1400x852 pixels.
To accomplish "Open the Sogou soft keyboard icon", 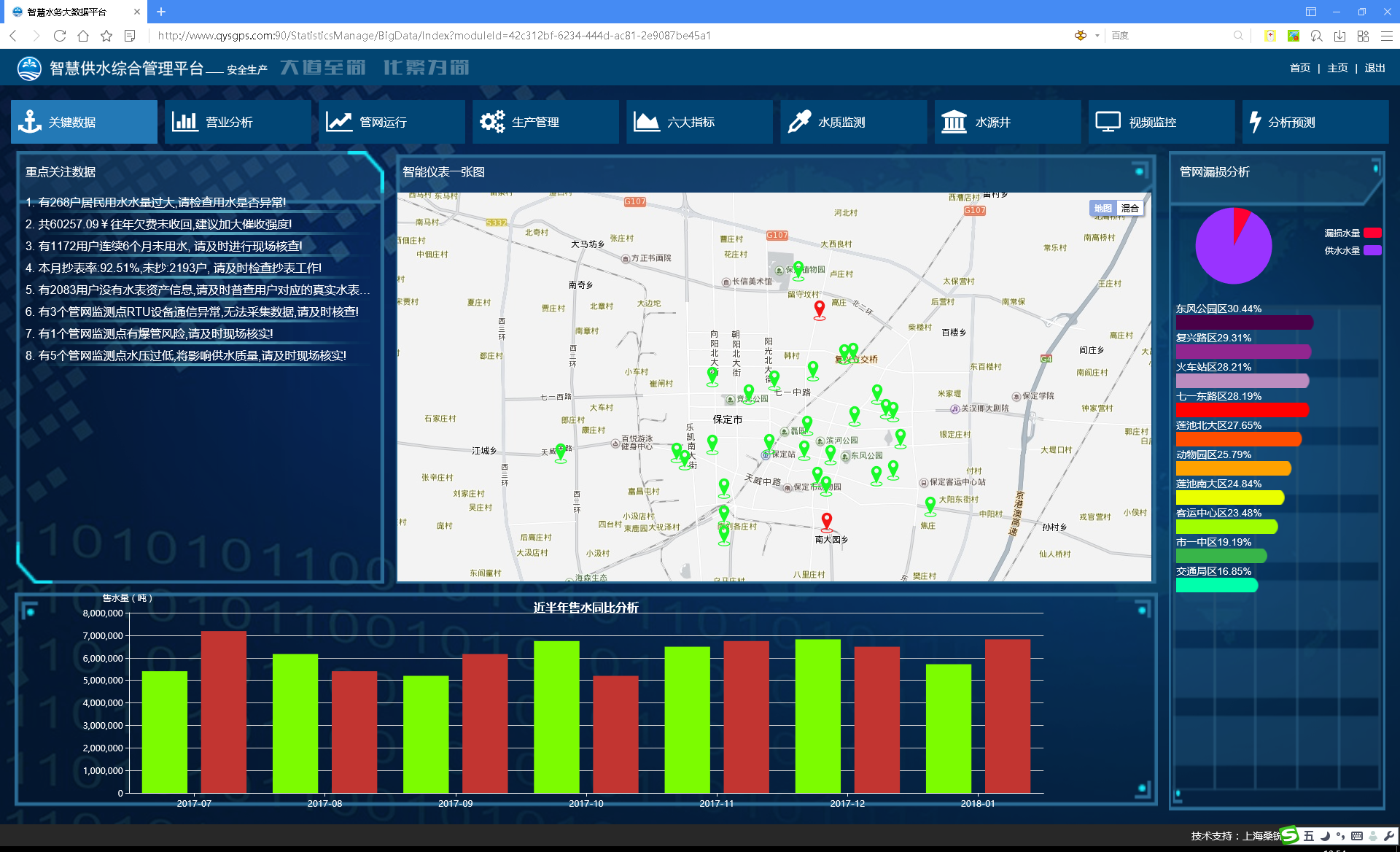I will (1356, 836).
